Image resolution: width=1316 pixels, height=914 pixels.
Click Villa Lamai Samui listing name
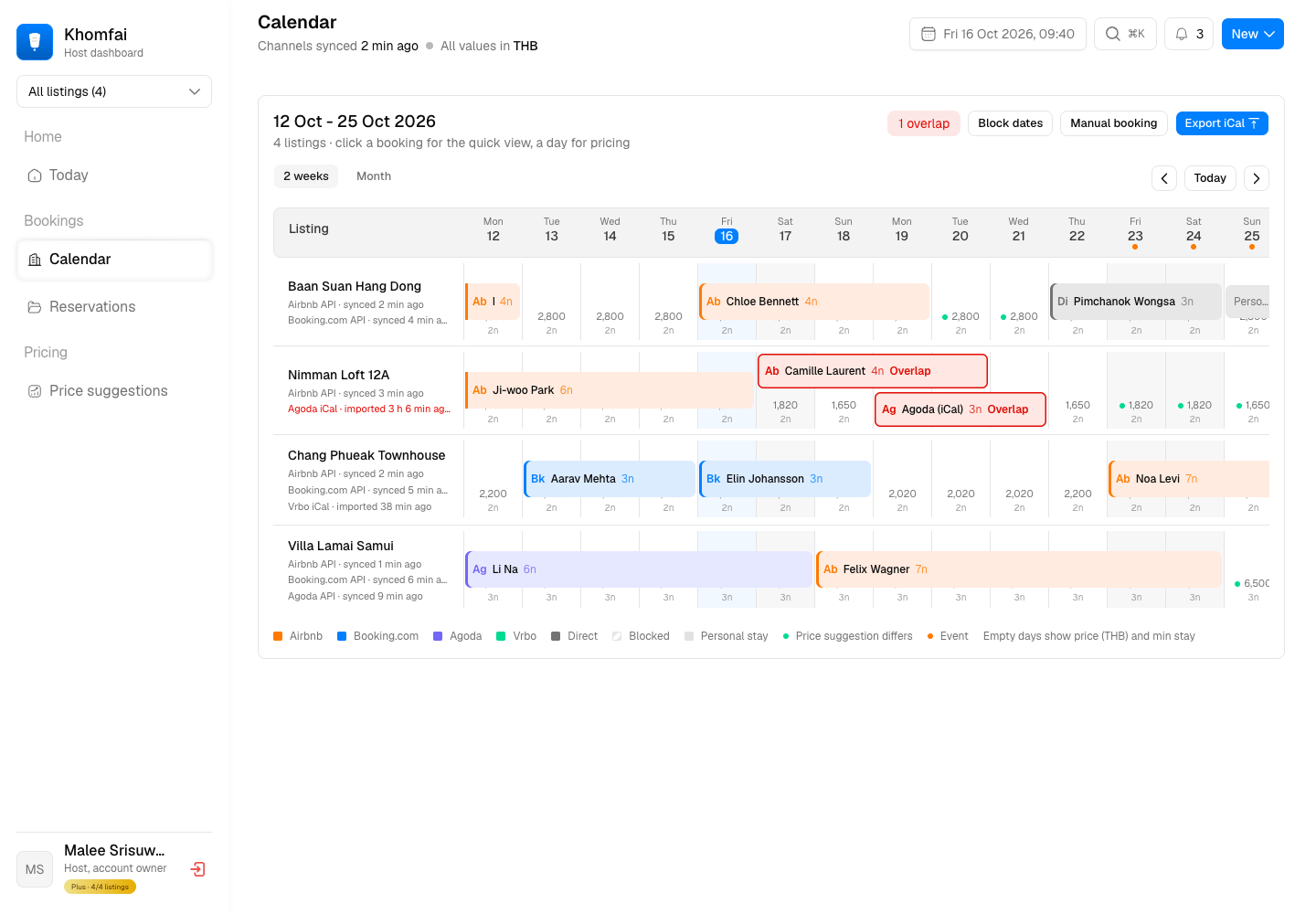coord(341,546)
